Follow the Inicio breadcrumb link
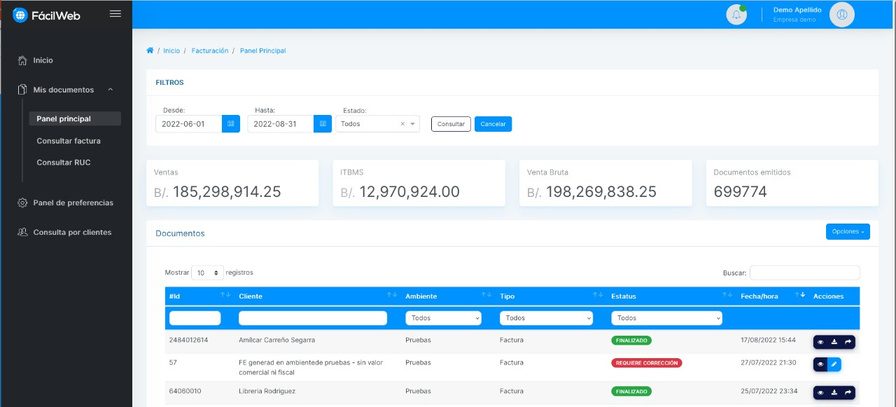This screenshot has height=407, width=896. coord(171,51)
